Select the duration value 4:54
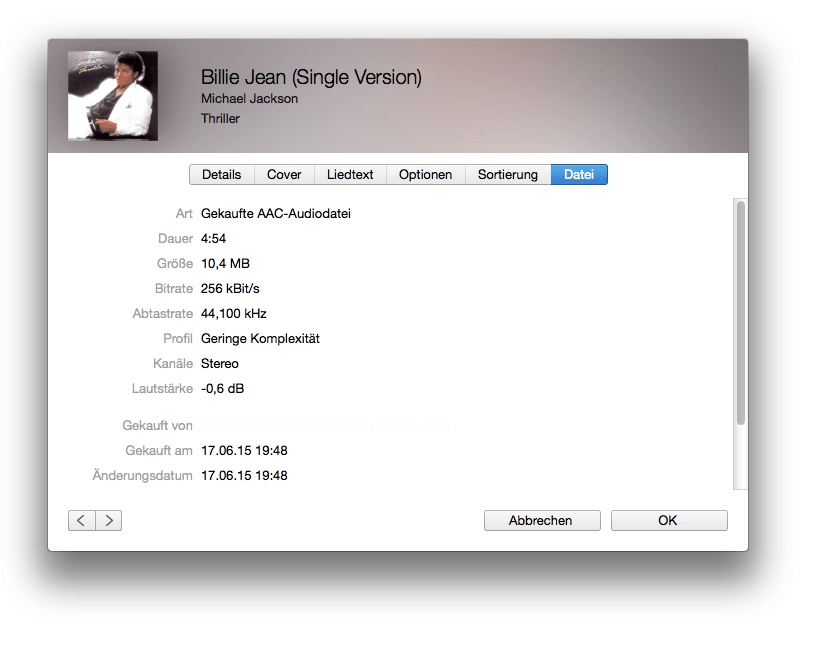This screenshot has width=819, height=650. pos(214,239)
